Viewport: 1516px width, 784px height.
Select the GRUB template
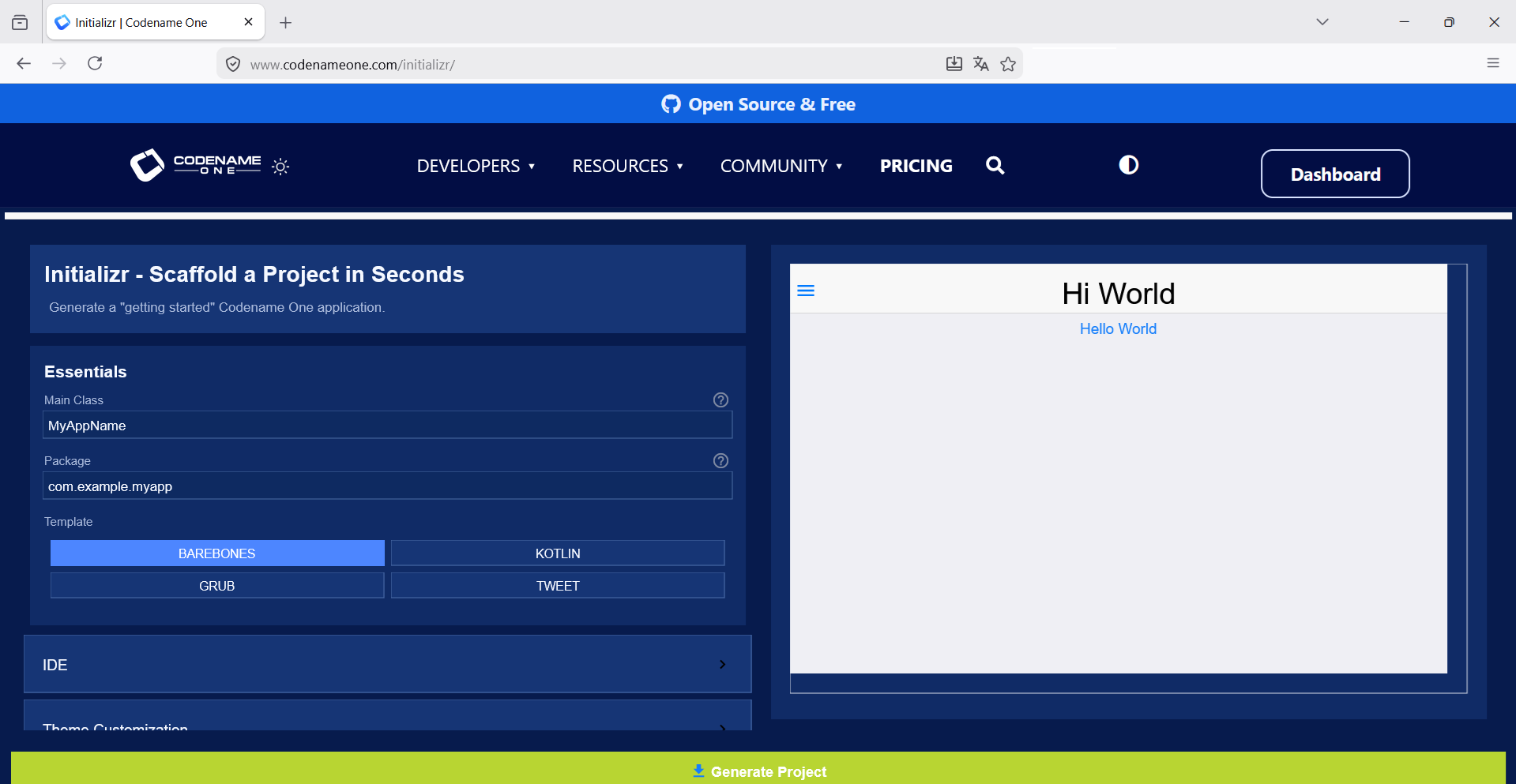tap(217, 586)
